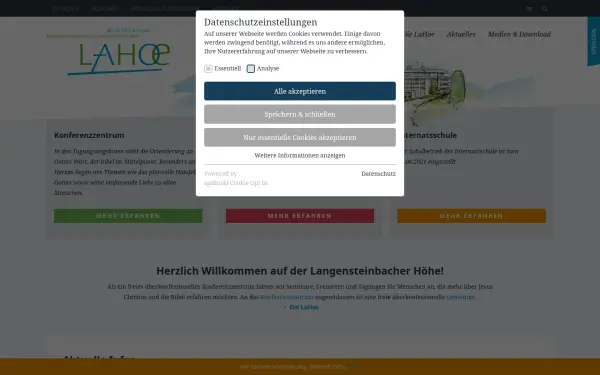
Task: Click the Konferenzzentrum card heading
Action: (x=89, y=135)
